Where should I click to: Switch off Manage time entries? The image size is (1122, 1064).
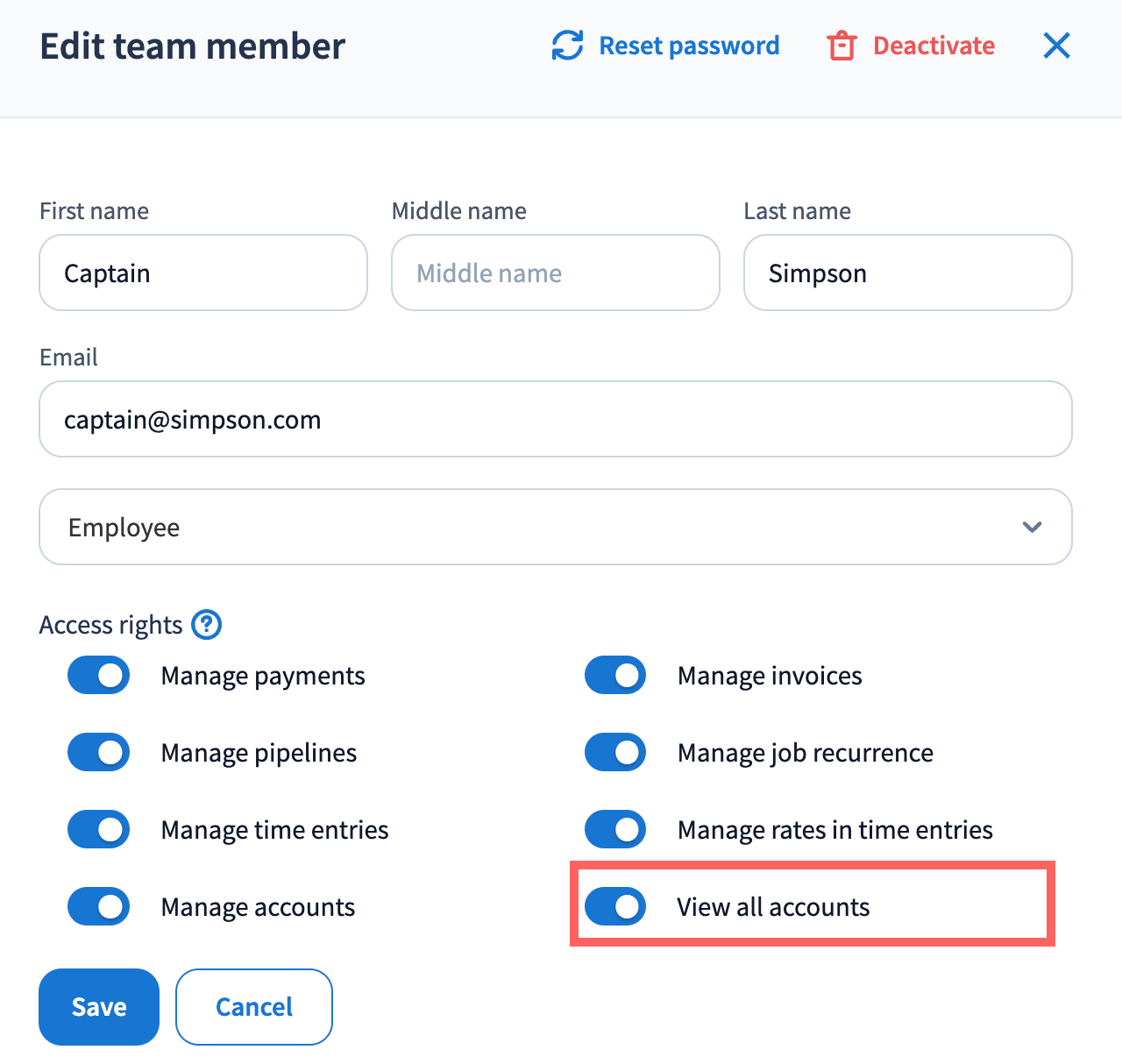click(x=99, y=830)
